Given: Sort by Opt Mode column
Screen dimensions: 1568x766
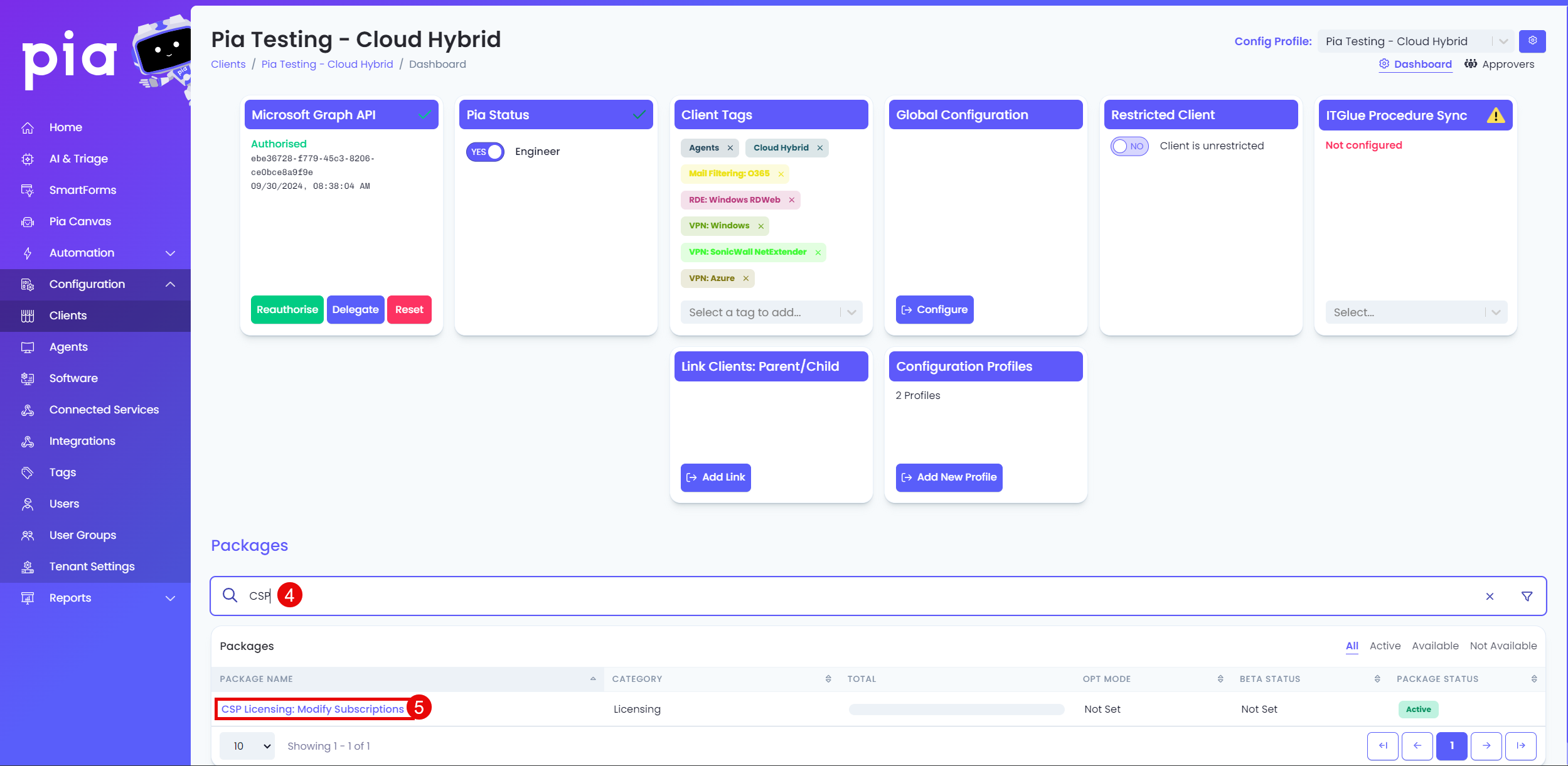Looking at the screenshot, I should tap(1153, 679).
